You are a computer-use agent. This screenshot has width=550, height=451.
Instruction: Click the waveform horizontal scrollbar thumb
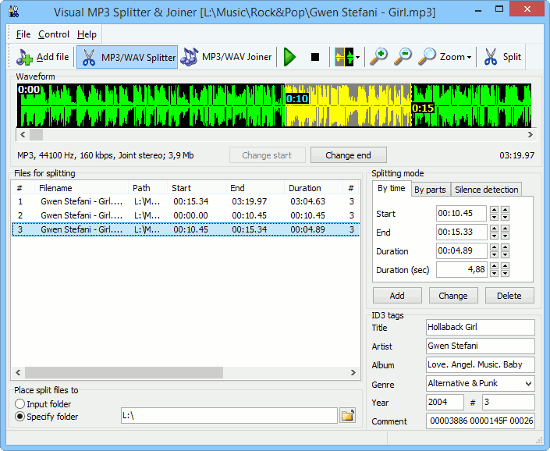pyautogui.click(x=36, y=135)
